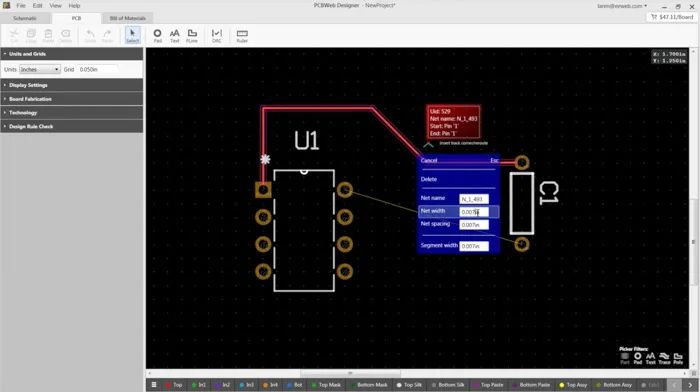Select the Pad tool in the toolbar

tap(158, 36)
